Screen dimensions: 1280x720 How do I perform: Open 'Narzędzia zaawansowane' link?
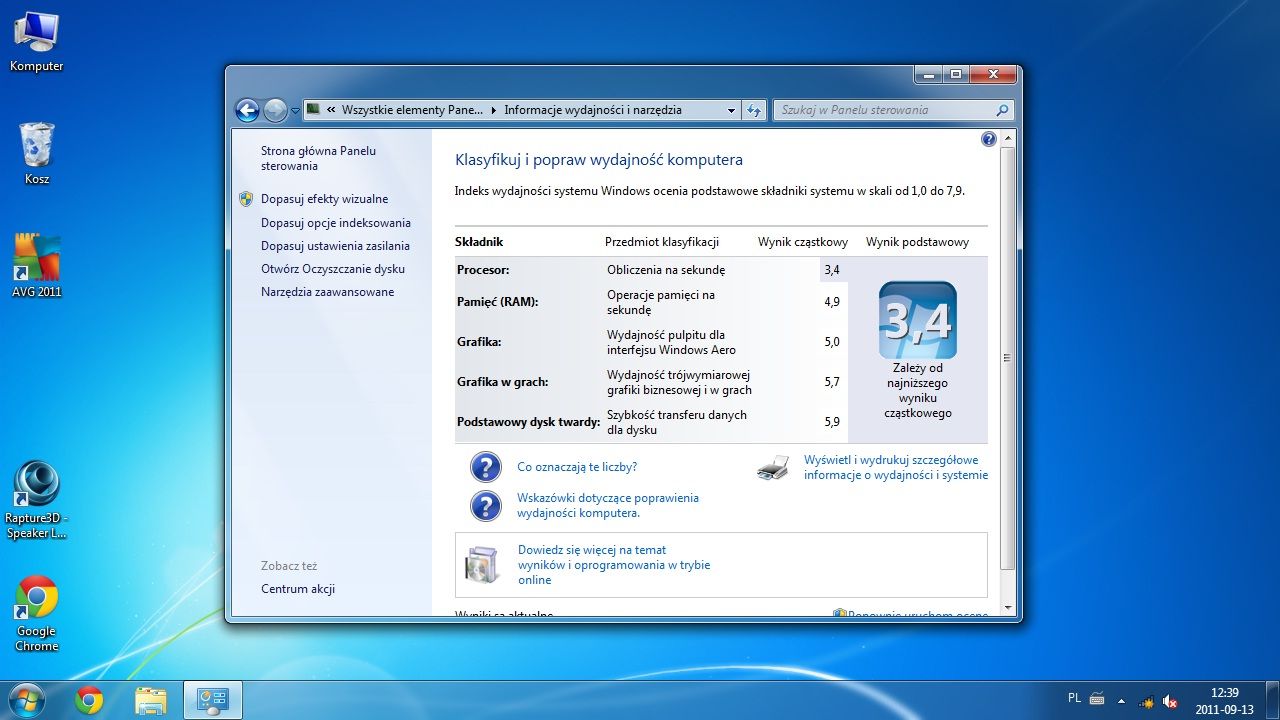[x=328, y=292]
